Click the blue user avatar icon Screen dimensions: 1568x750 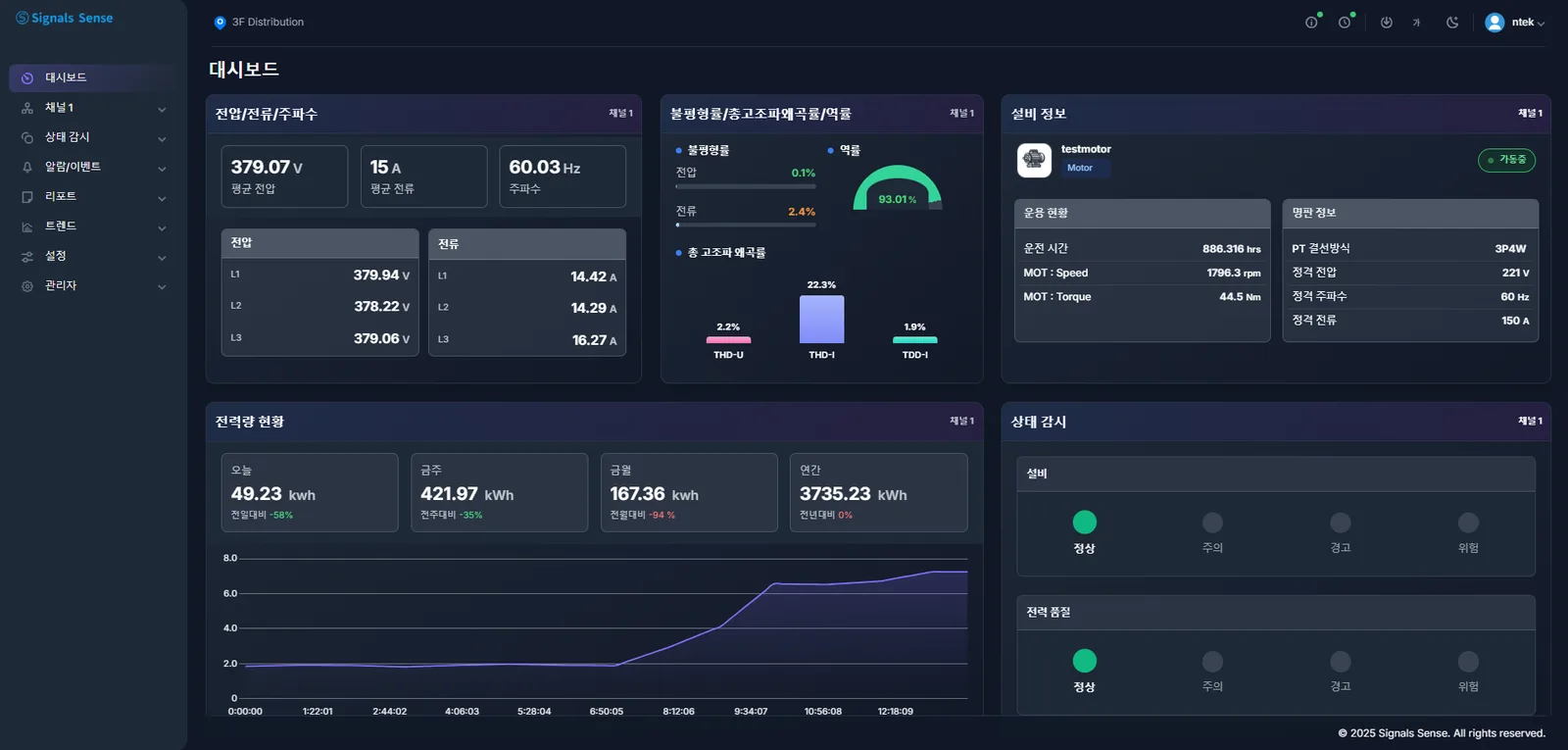pos(1494,23)
